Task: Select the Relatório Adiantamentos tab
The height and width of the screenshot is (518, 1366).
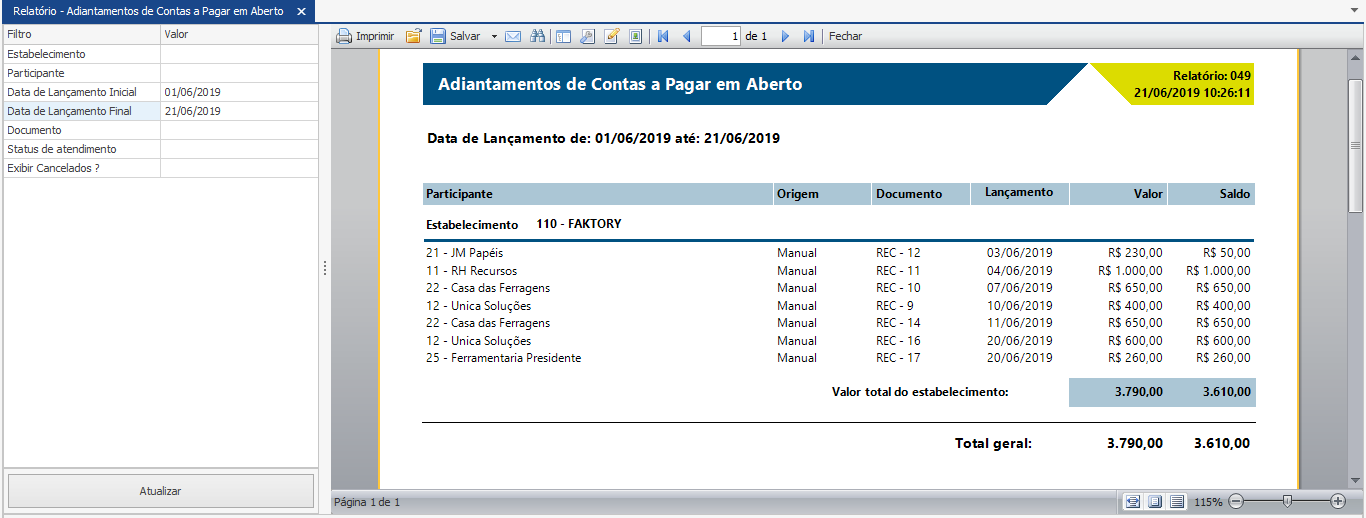Action: click(x=148, y=11)
